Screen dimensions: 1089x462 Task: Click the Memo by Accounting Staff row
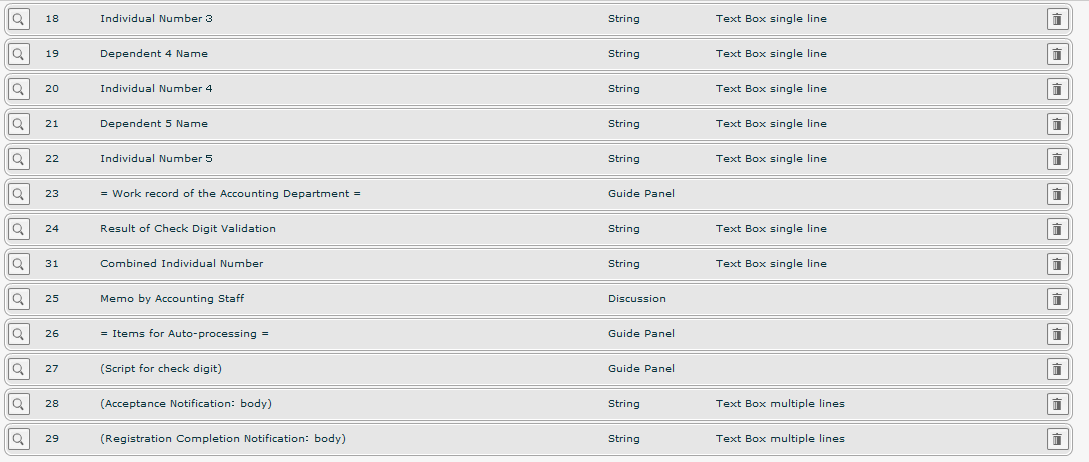pos(172,299)
